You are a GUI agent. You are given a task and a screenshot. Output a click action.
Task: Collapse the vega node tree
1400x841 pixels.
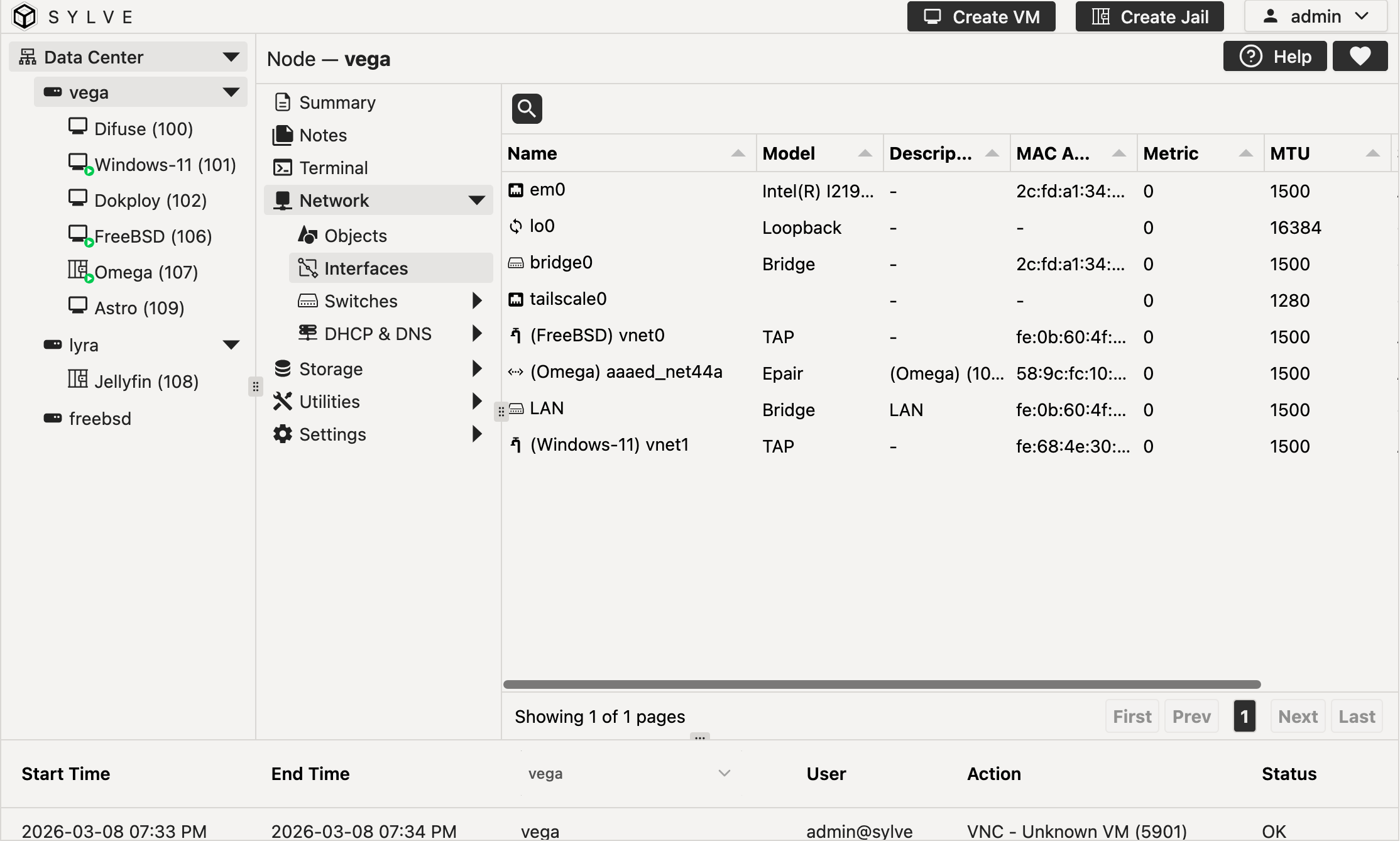point(231,92)
